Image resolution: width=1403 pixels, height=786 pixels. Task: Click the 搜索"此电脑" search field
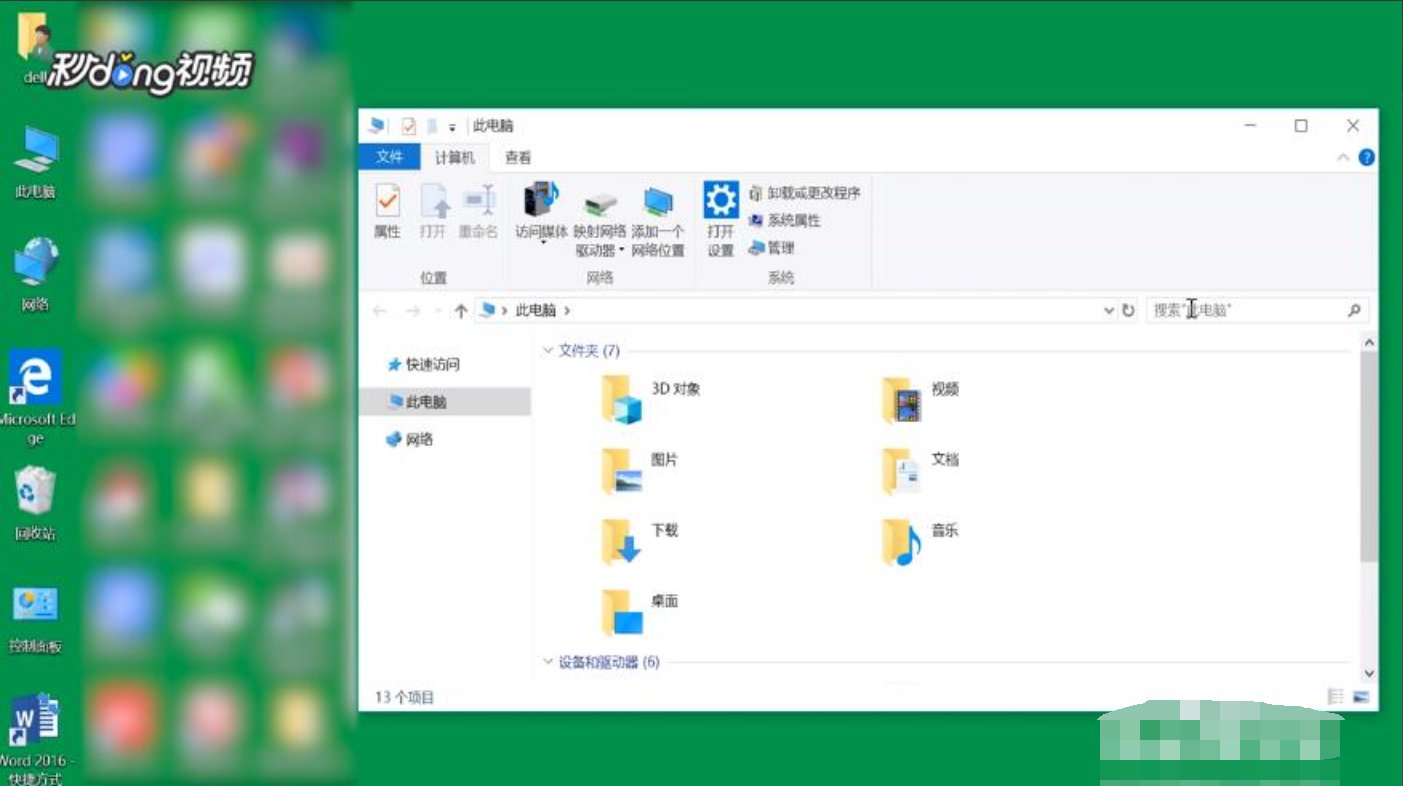(x=1256, y=311)
